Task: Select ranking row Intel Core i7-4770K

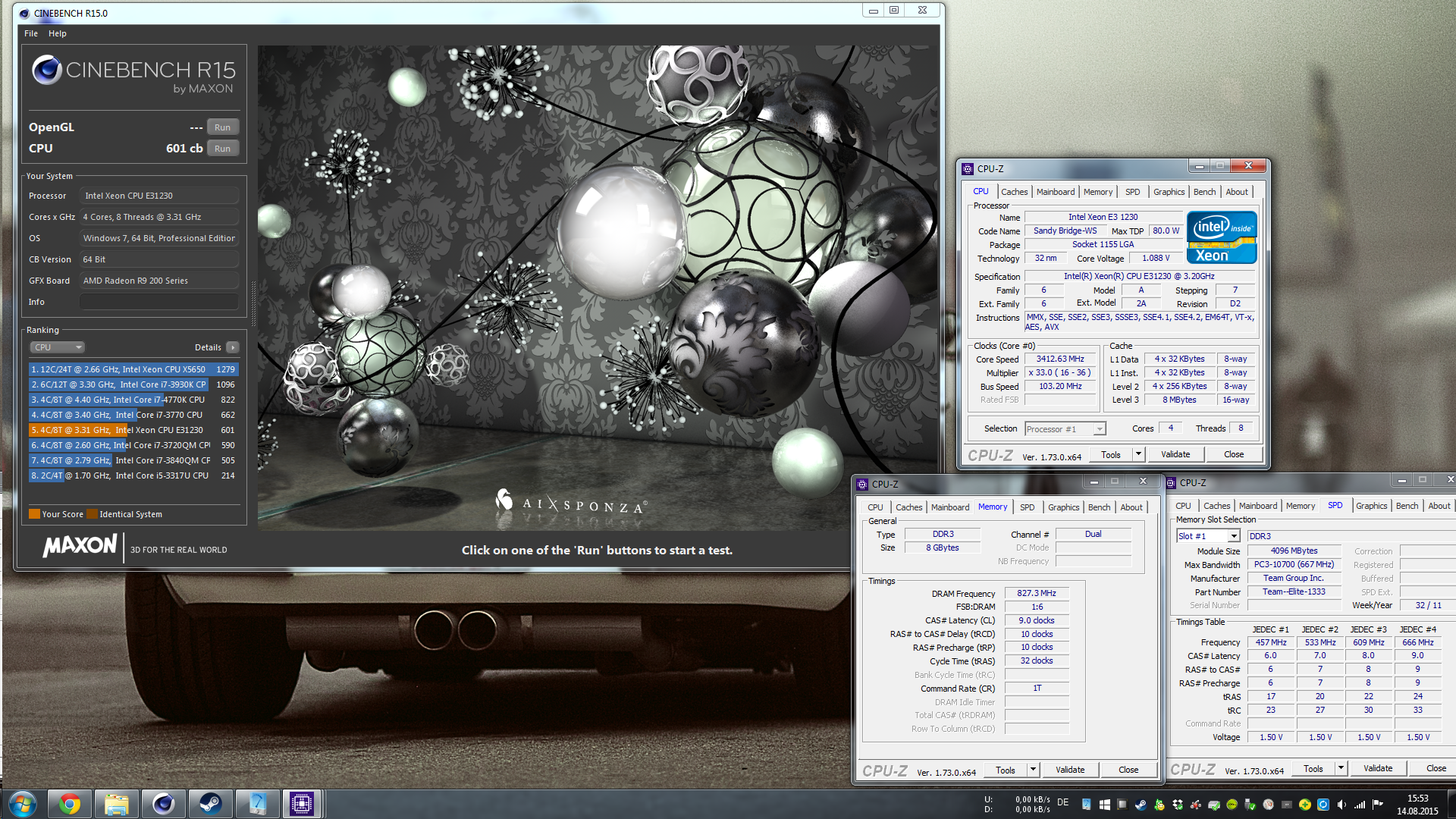Action: tap(133, 400)
